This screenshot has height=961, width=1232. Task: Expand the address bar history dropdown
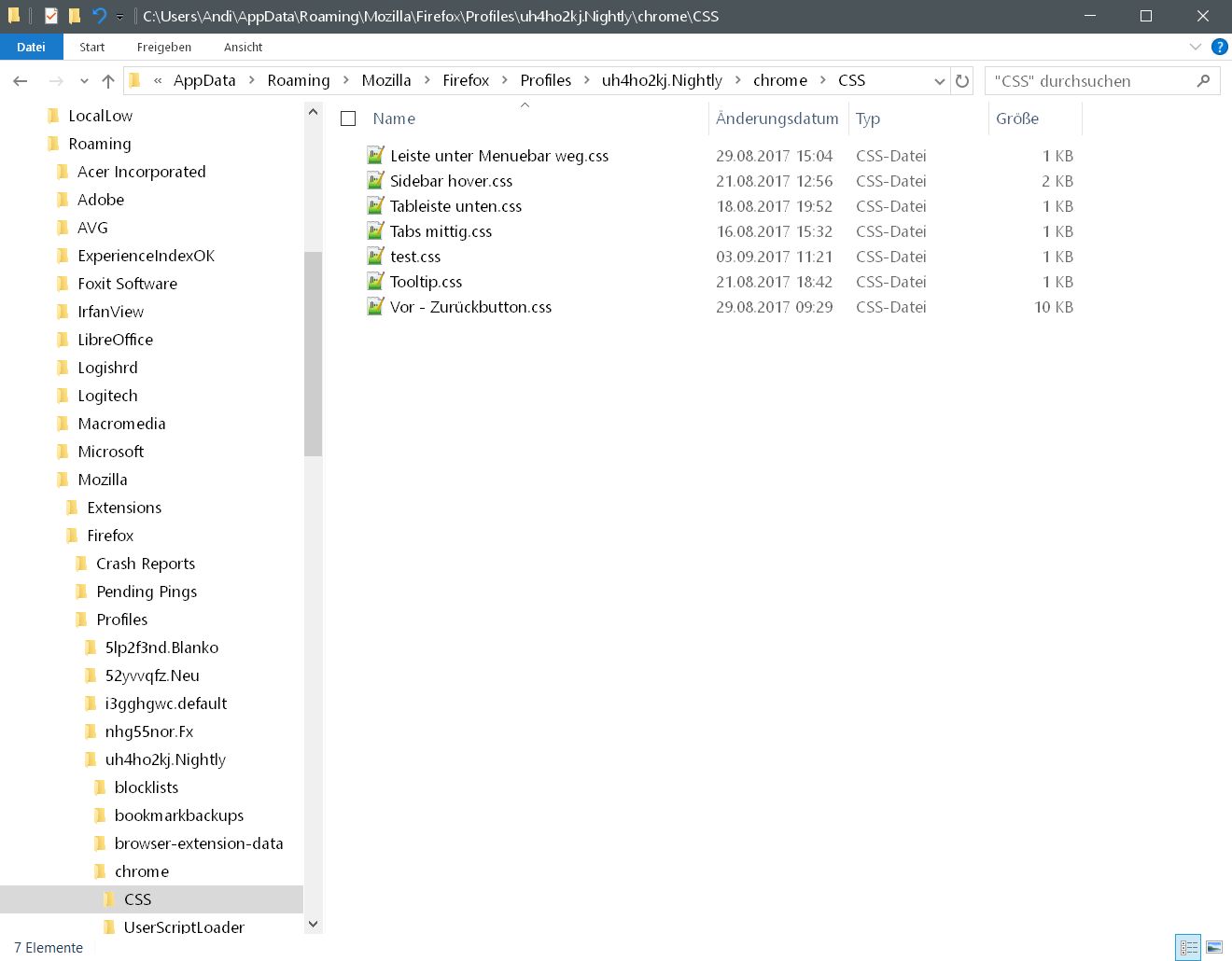coord(939,81)
